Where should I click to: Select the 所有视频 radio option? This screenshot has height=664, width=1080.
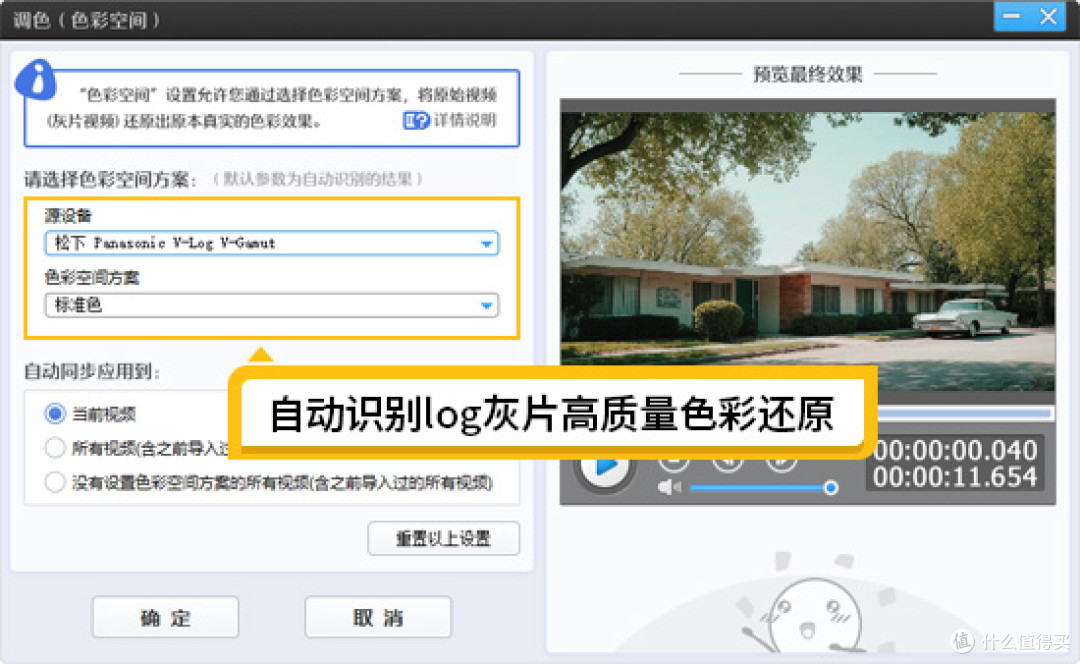coord(55,448)
